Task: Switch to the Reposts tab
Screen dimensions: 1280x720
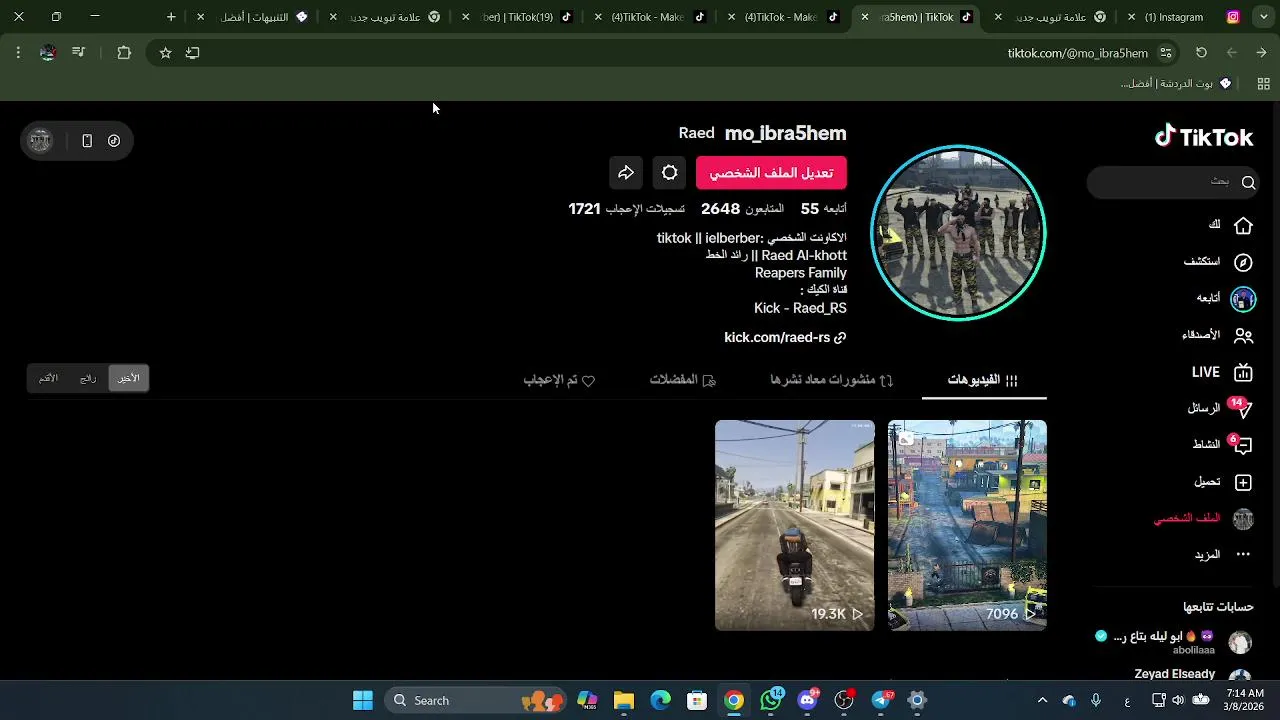Action: tap(832, 380)
